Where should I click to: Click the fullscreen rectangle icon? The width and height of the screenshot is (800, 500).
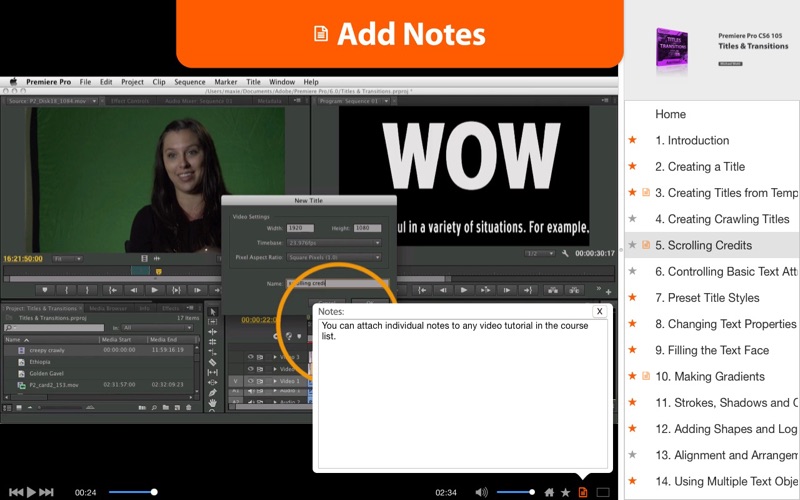pyautogui.click(x=603, y=492)
